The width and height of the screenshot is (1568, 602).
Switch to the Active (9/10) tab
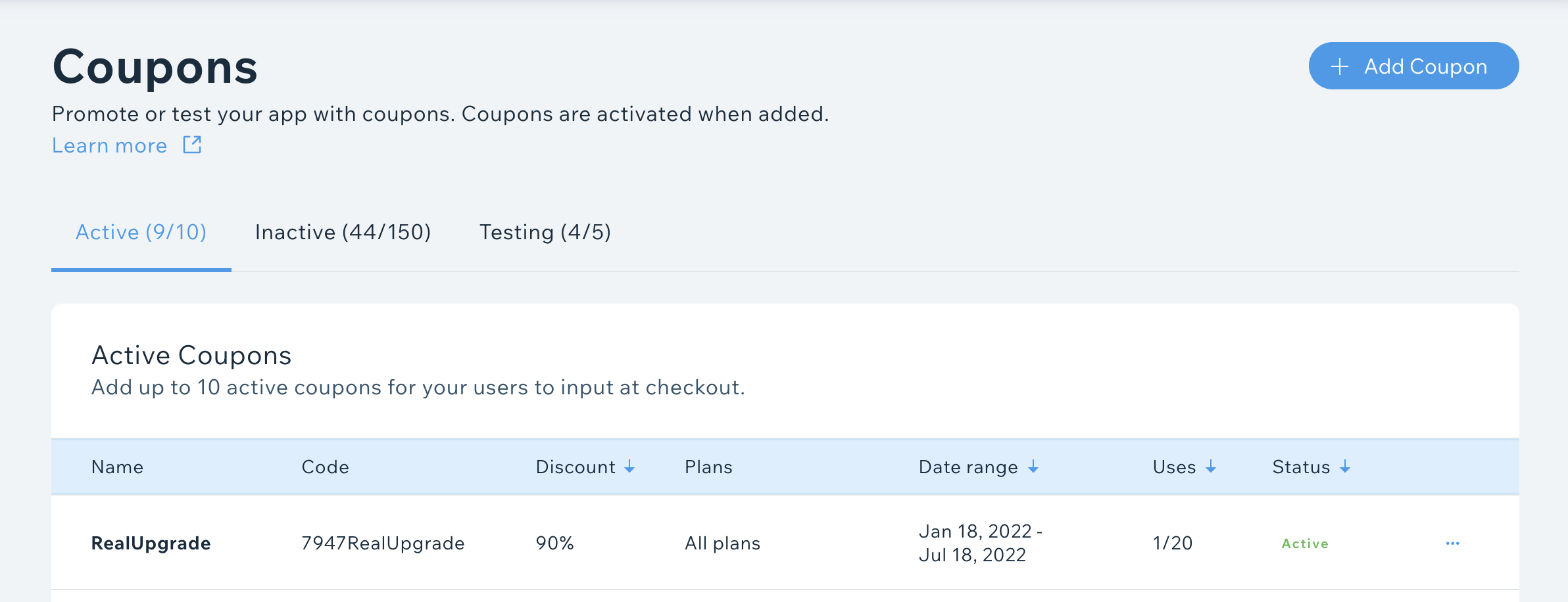[x=141, y=232]
